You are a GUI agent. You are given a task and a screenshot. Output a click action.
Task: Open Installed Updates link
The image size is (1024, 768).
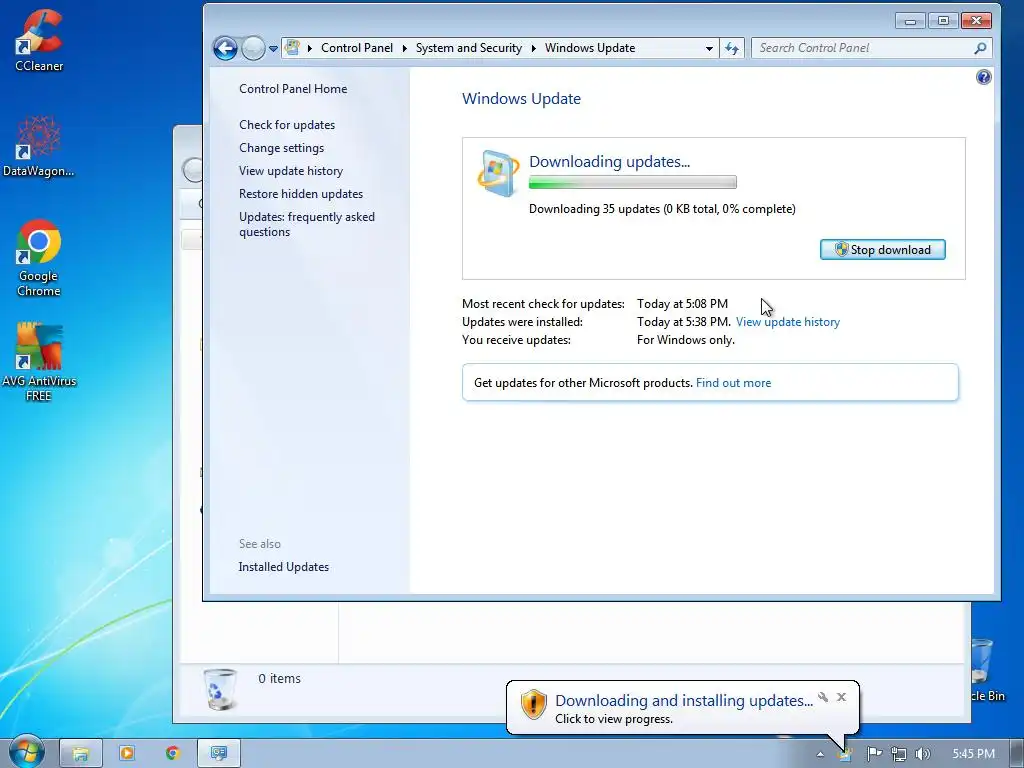click(284, 567)
